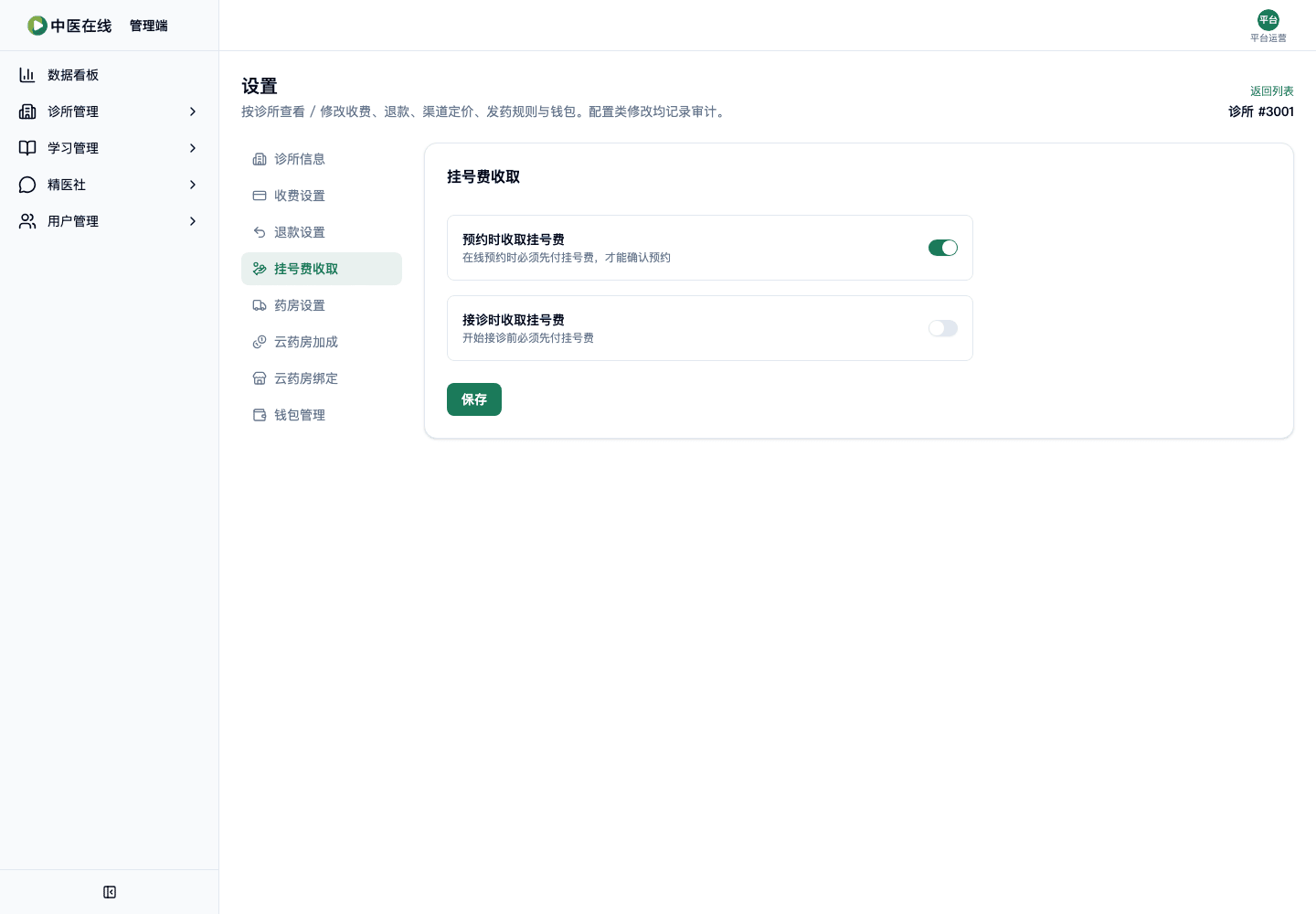Select the 挂号费收取 tab
Viewport: 1316px width, 914px height.
point(322,269)
